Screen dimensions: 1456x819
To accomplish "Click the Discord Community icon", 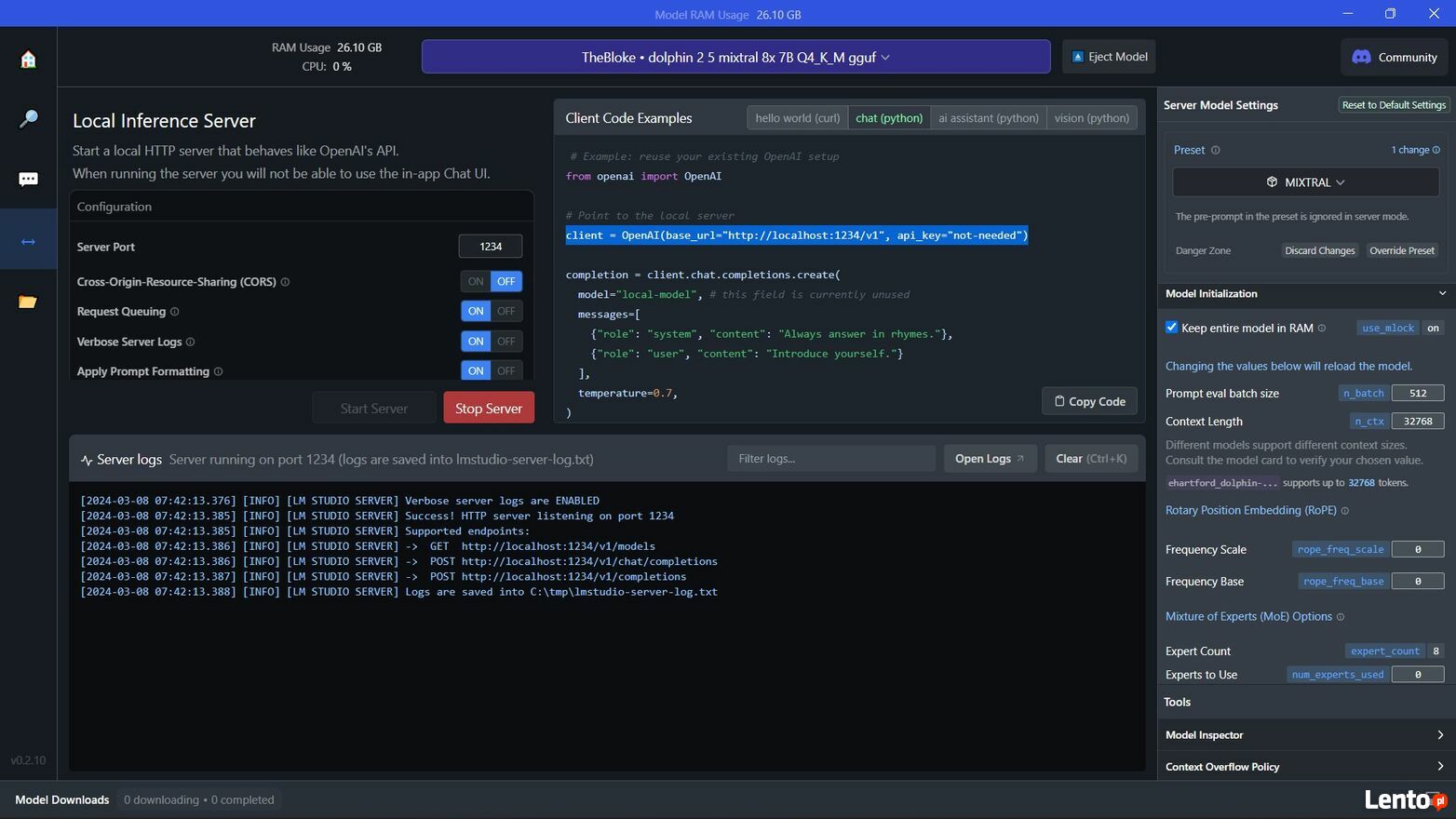I will coord(1361,57).
